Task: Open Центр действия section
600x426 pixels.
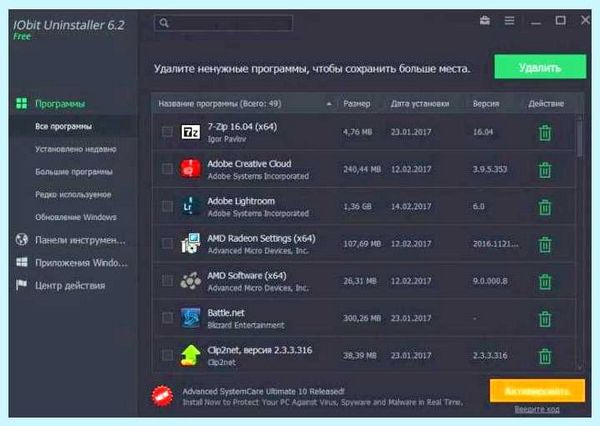Action: point(70,286)
